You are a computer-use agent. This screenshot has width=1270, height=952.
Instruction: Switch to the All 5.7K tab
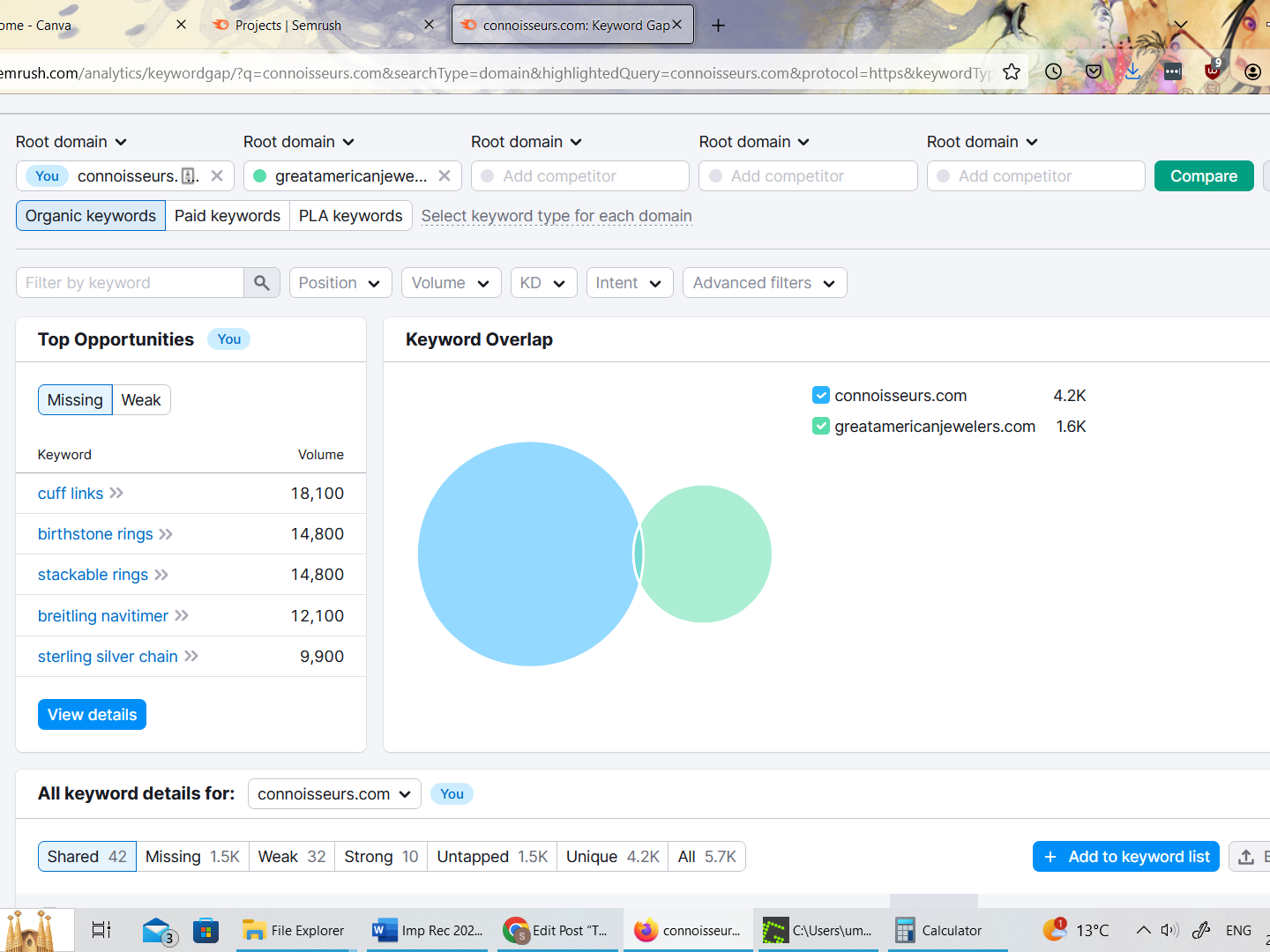point(707,857)
